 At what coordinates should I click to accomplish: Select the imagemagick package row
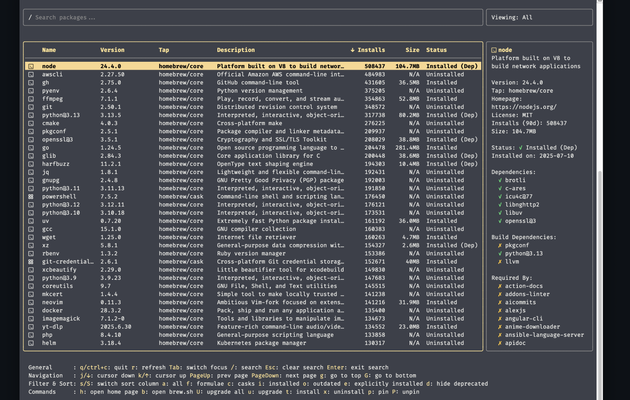[253, 318]
